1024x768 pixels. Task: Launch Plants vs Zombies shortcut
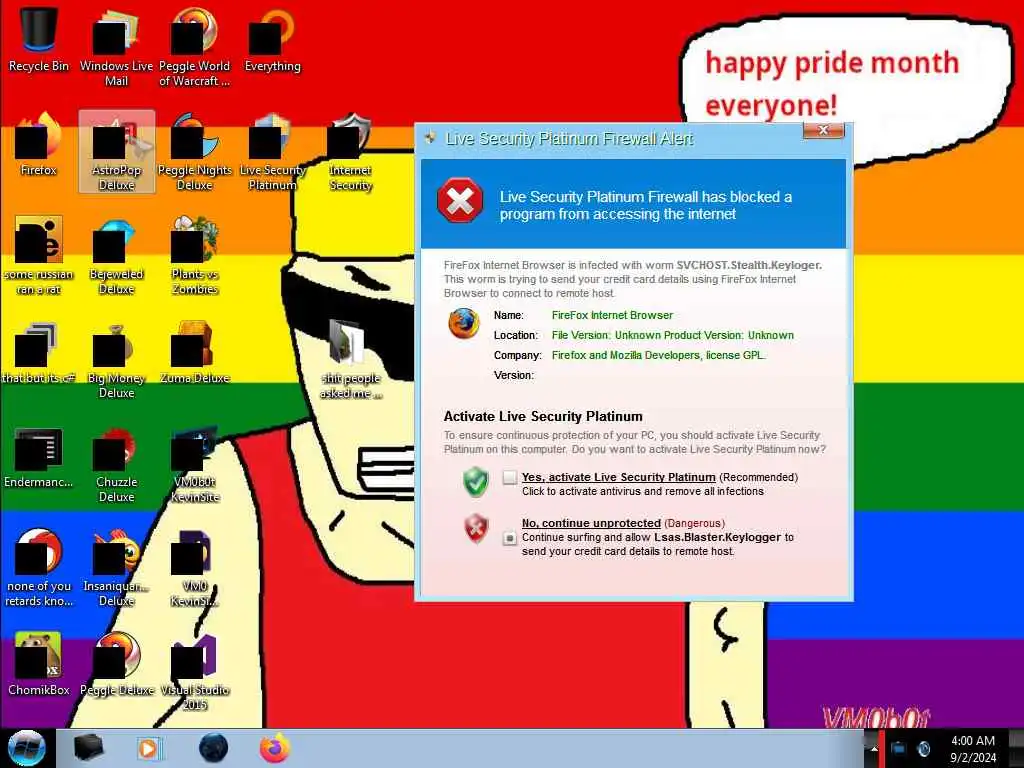tap(194, 256)
